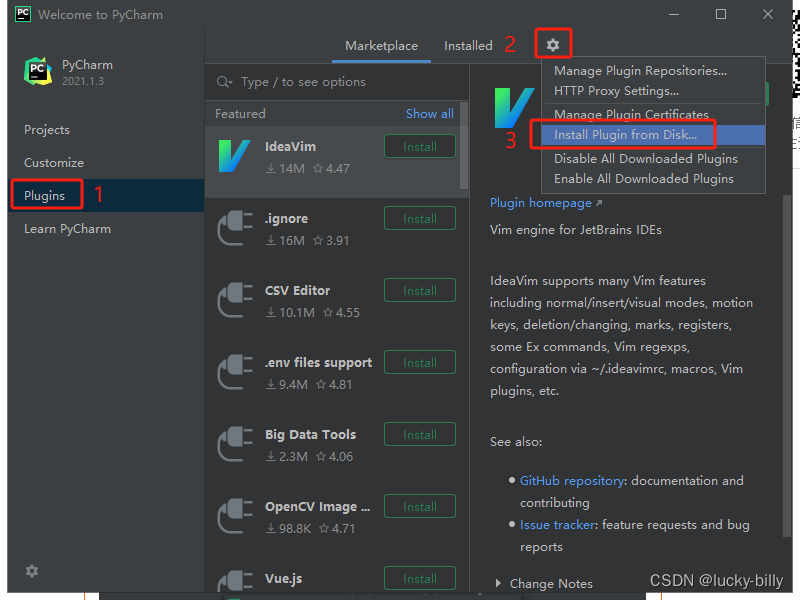Choose HTTP Proxy Settings menu item

653,91
